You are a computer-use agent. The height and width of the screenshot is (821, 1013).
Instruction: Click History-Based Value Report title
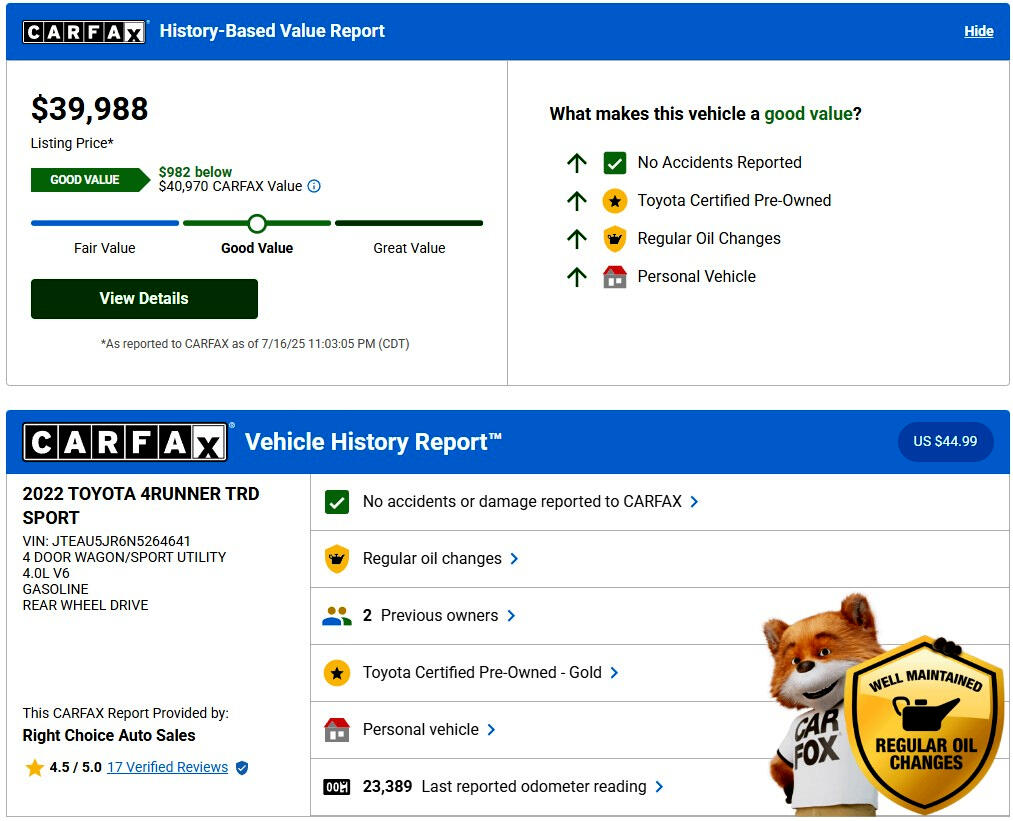[x=272, y=31]
